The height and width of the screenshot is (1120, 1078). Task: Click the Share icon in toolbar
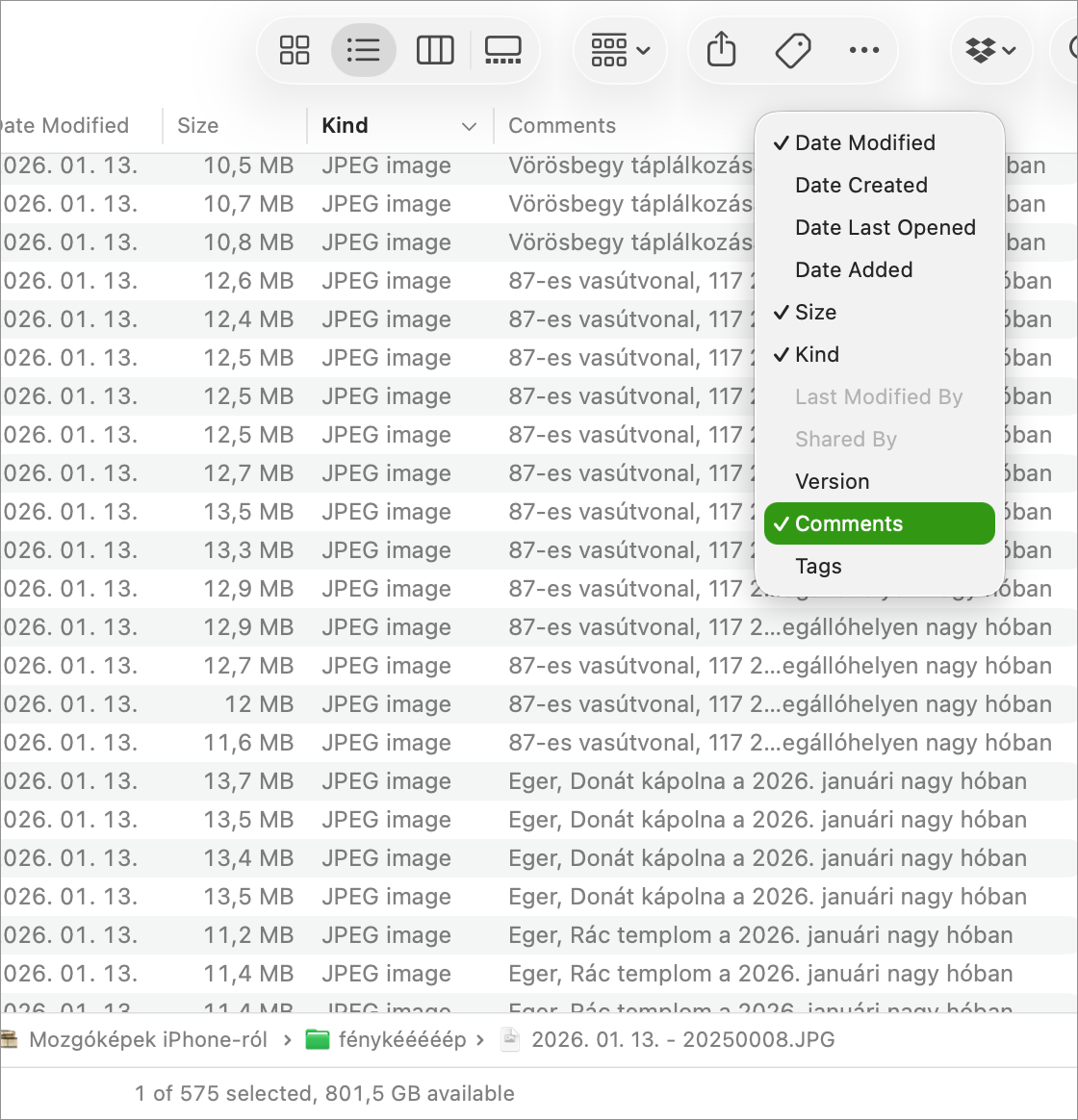click(721, 50)
